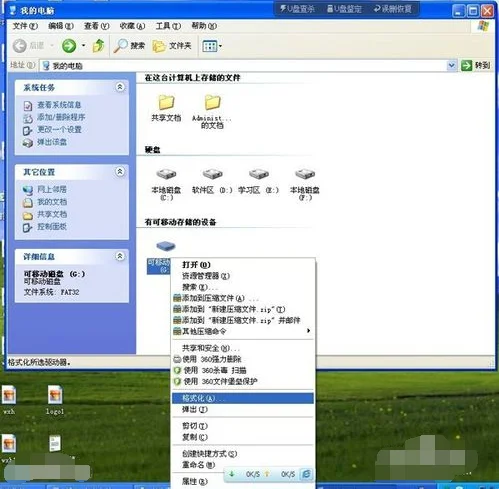Collapse the Other Places (其它位置) panel
Screen dimensions: 499x489
click(x=120, y=172)
